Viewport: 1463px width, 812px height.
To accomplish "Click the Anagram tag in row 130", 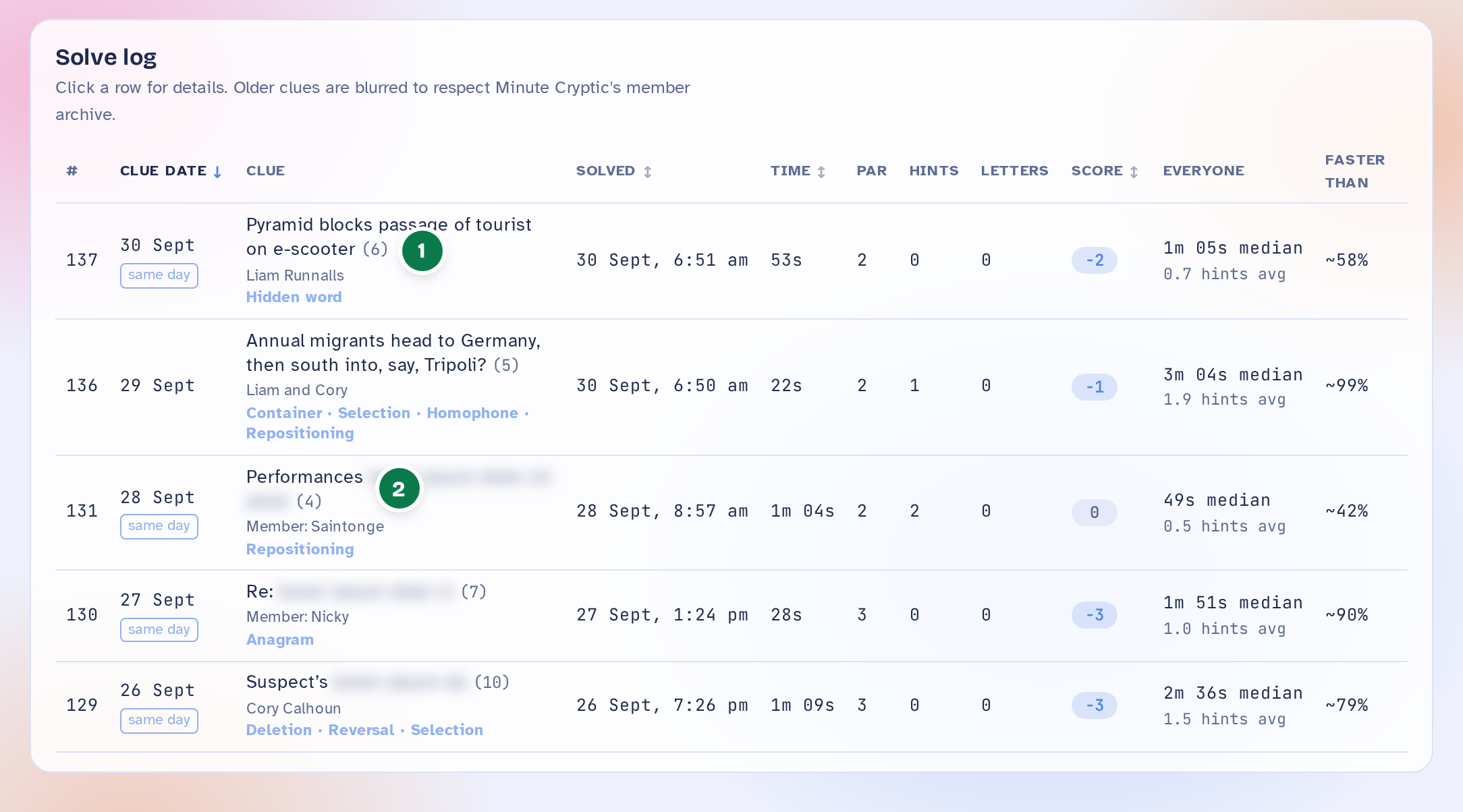I will coord(280,639).
